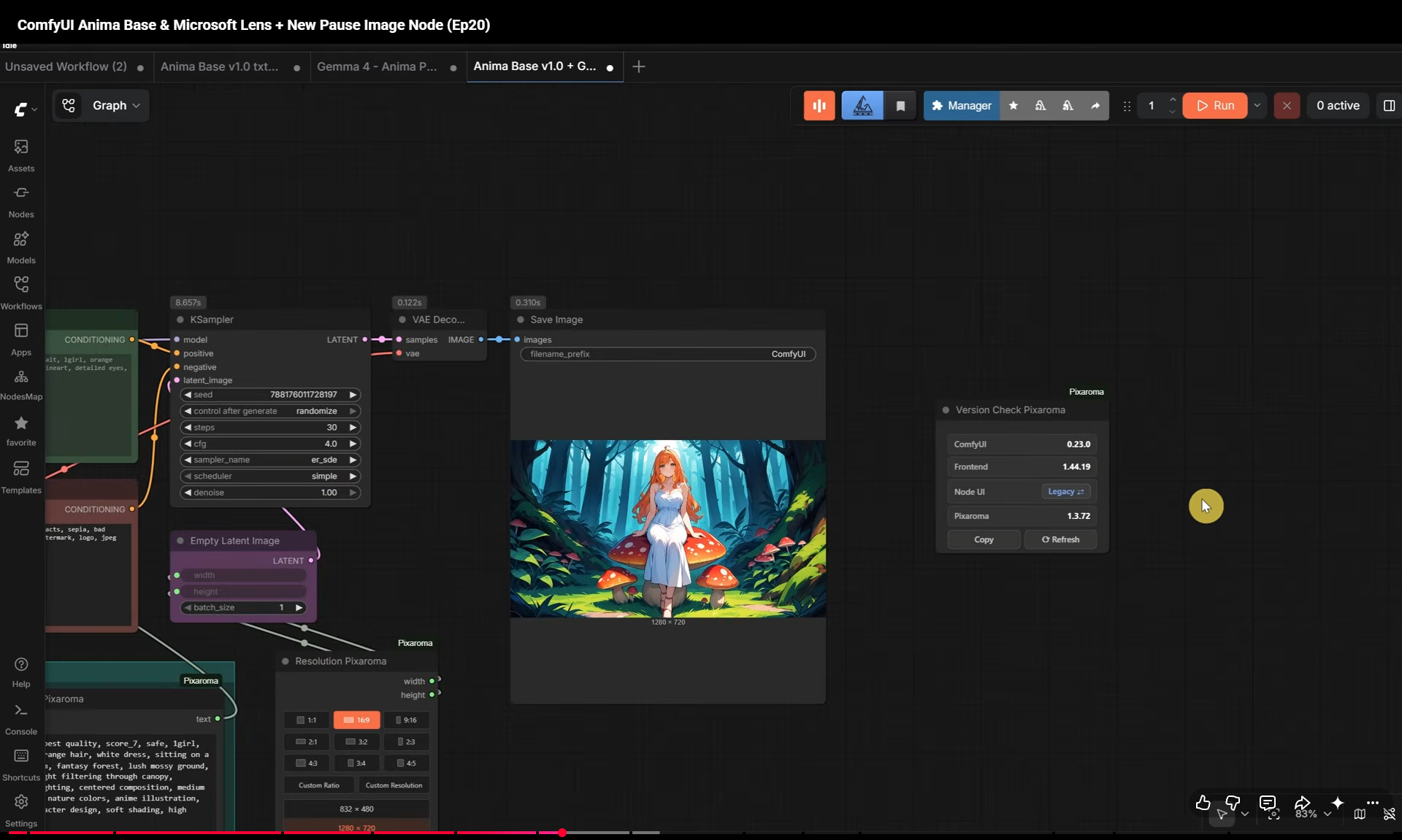This screenshot has height=840, width=1402.
Task: Open the video comments icon
Action: pos(1268,803)
